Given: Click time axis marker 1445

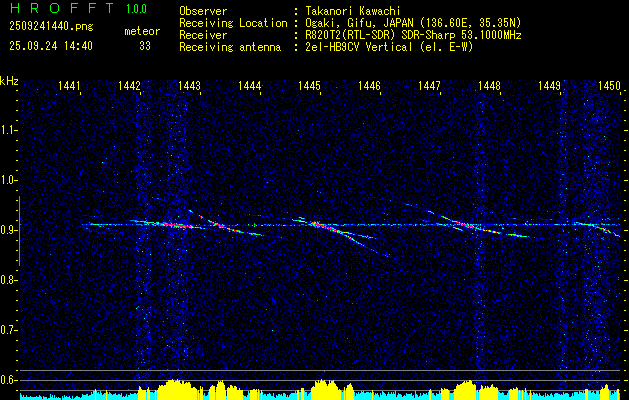Looking at the screenshot, I should (x=309, y=86).
